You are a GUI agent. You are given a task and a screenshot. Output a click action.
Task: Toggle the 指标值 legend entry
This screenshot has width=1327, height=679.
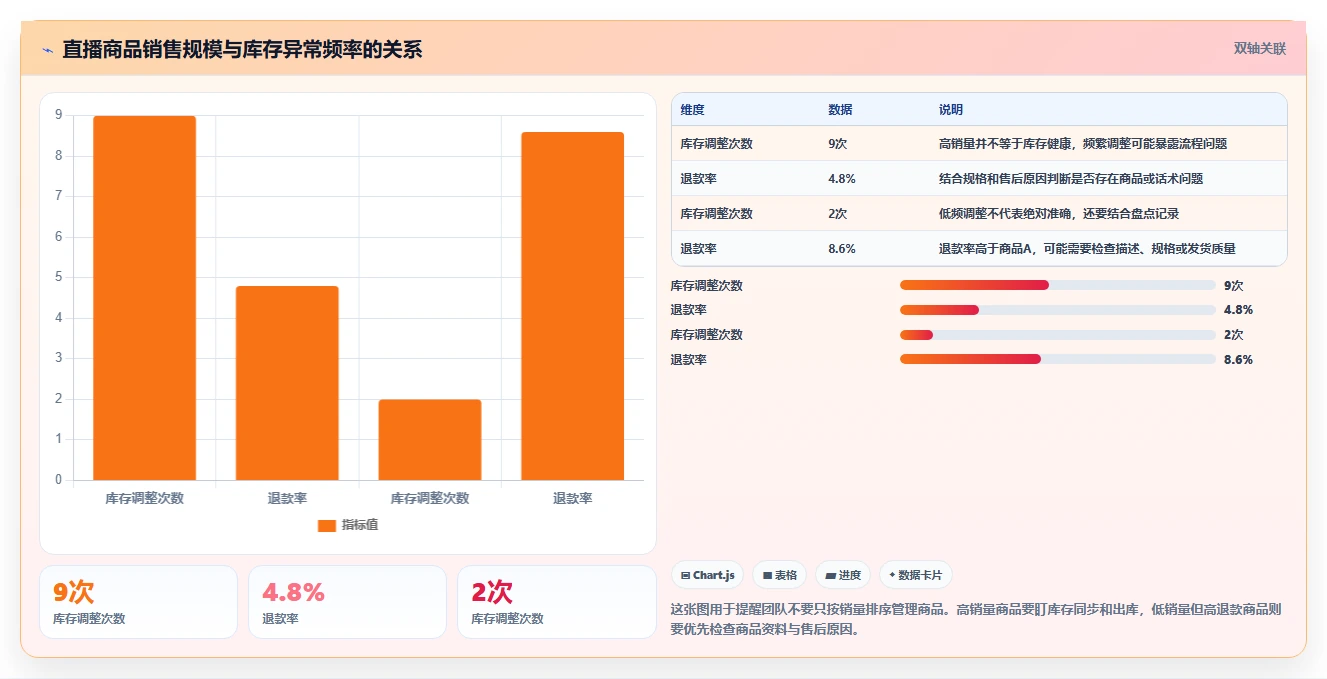(347, 525)
